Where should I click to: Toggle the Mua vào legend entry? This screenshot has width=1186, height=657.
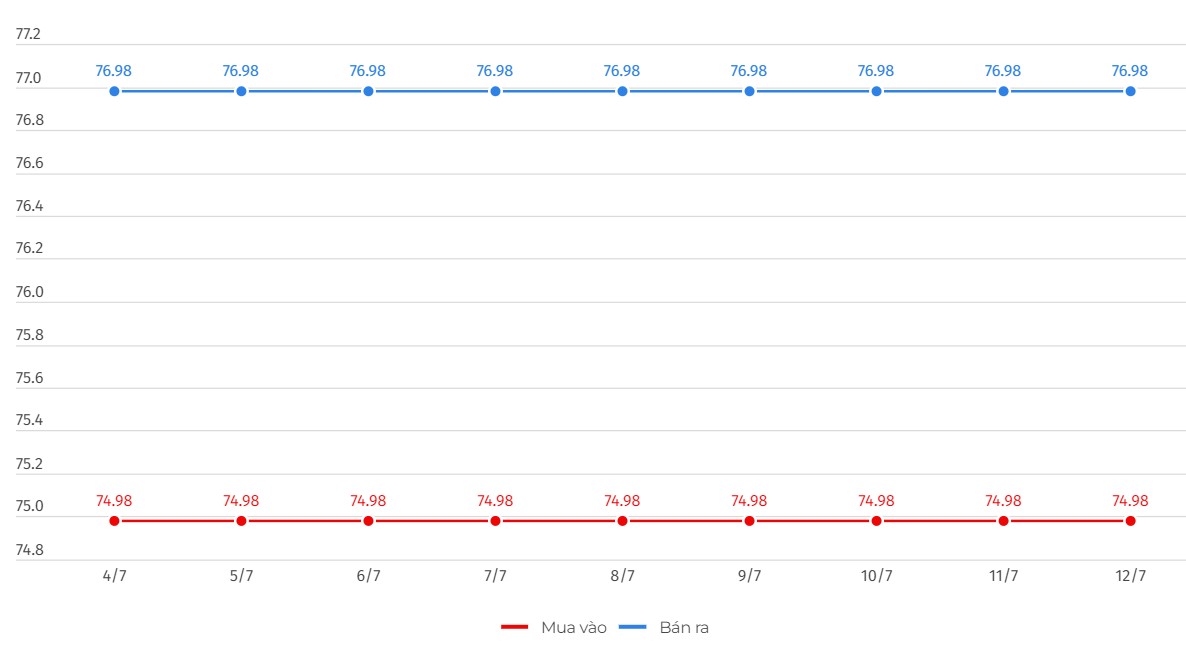[554, 628]
